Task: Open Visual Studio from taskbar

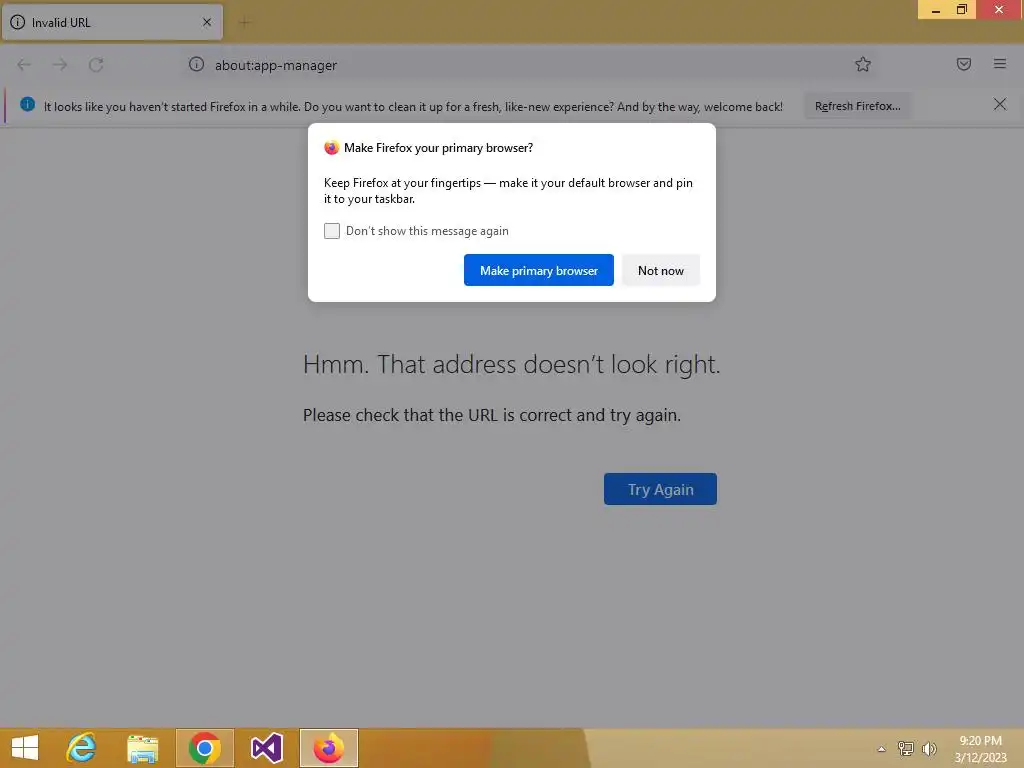Action: coord(266,748)
